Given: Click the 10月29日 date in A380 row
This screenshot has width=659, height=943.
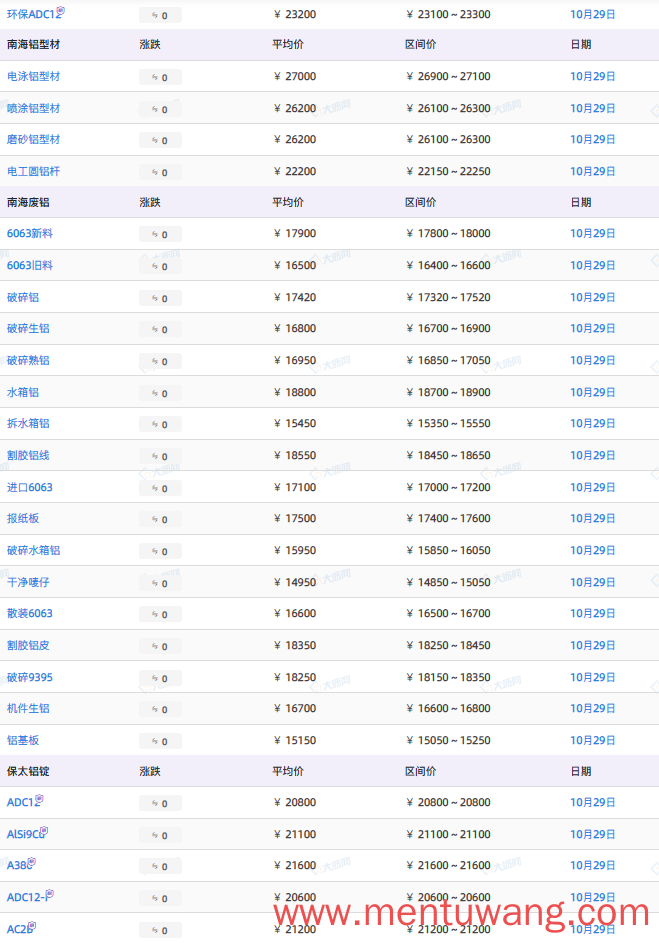Looking at the screenshot, I should pyautogui.click(x=593, y=865).
